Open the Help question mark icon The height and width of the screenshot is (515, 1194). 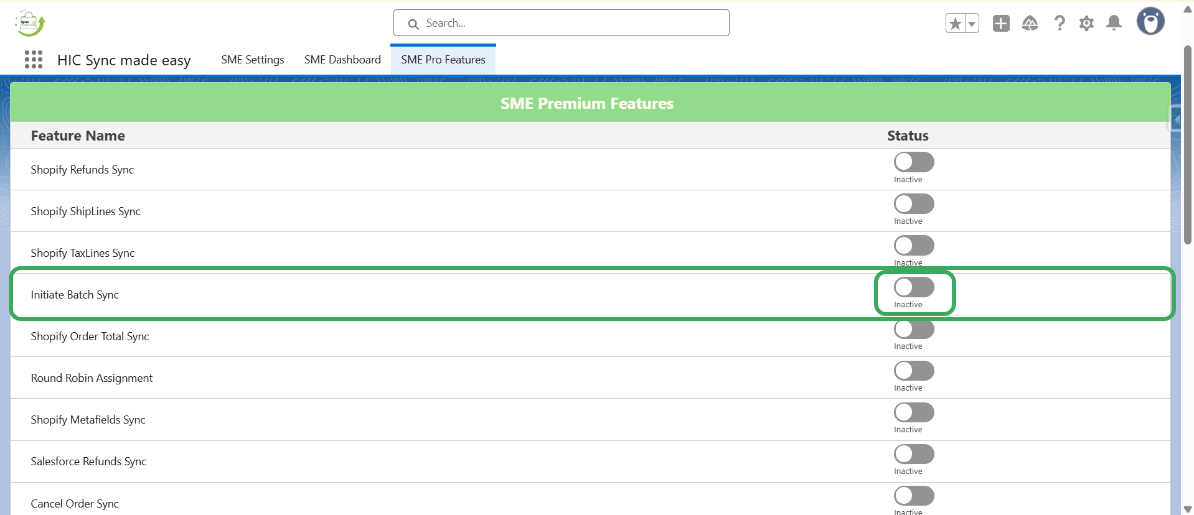[x=1059, y=24]
